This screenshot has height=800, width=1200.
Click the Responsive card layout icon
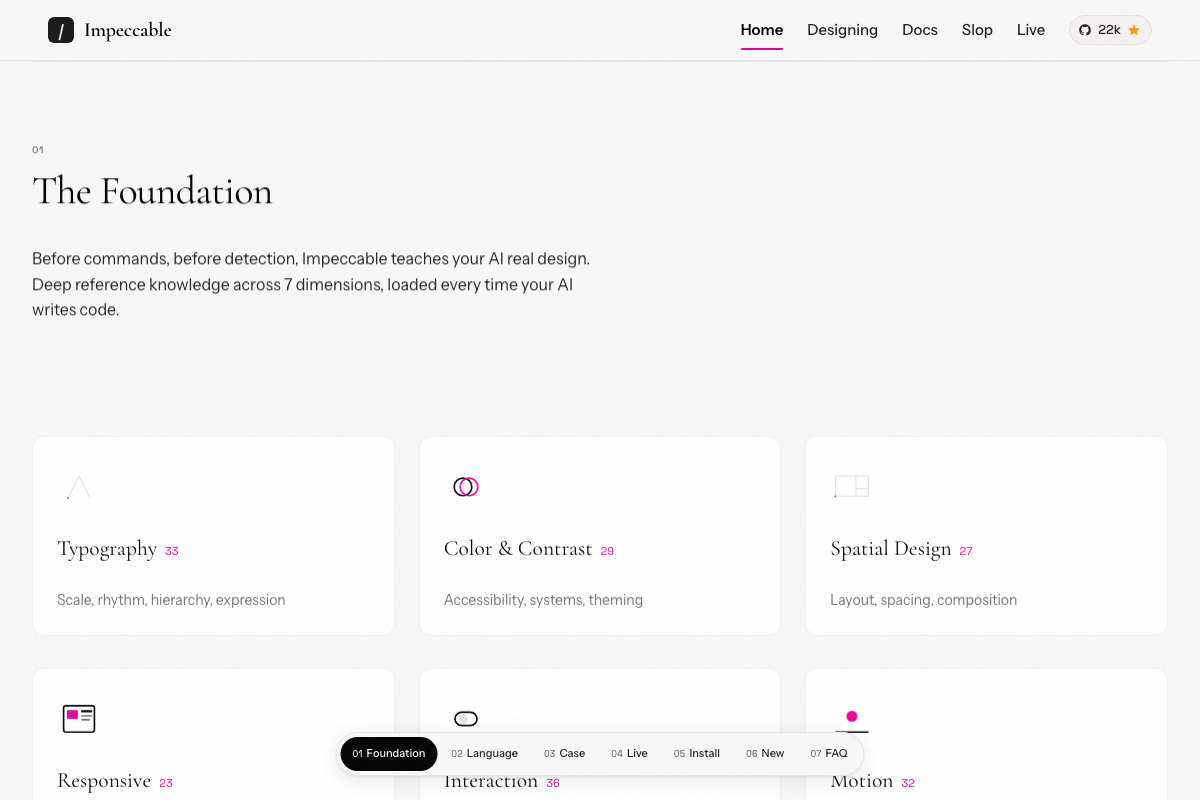pyautogui.click(x=79, y=718)
